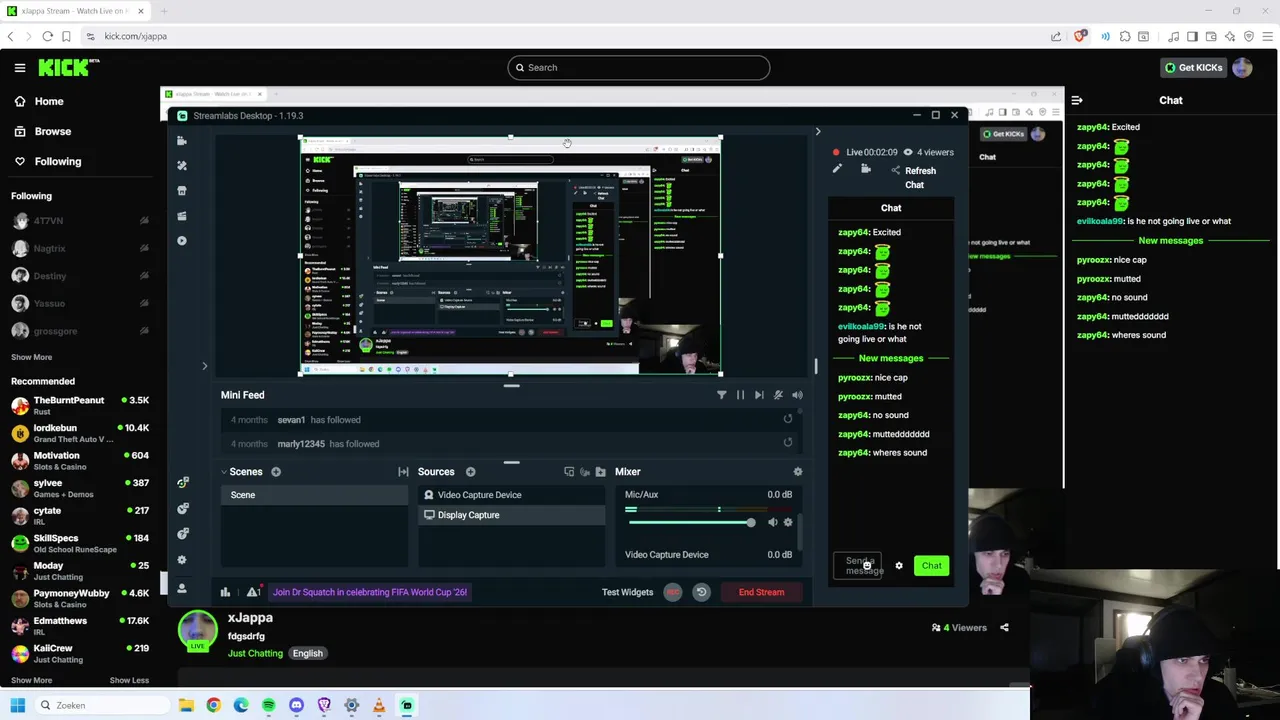Add a source folder in Sources panel
This screenshot has height=720, width=1280.
(600, 472)
